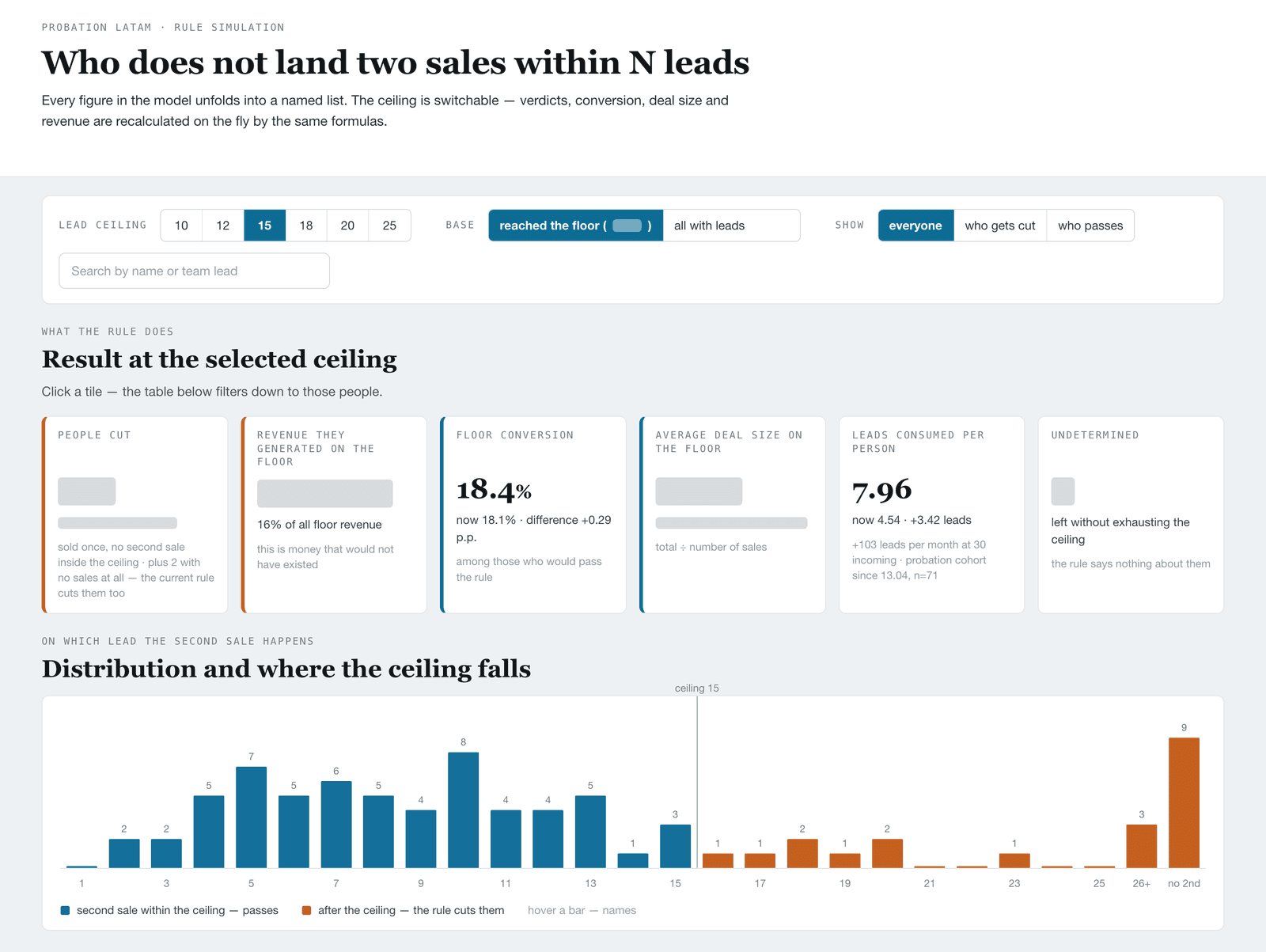Select the lead 15 bar showing 3

[675, 846]
